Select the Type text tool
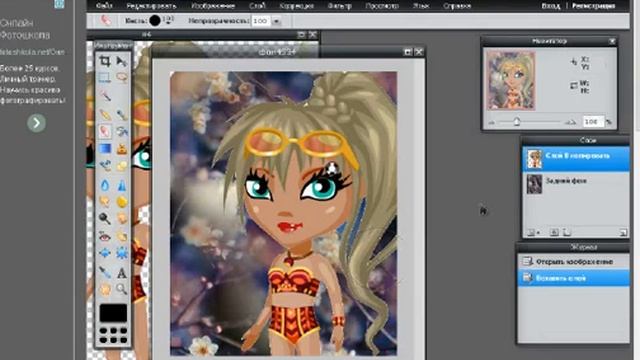 [122, 272]
